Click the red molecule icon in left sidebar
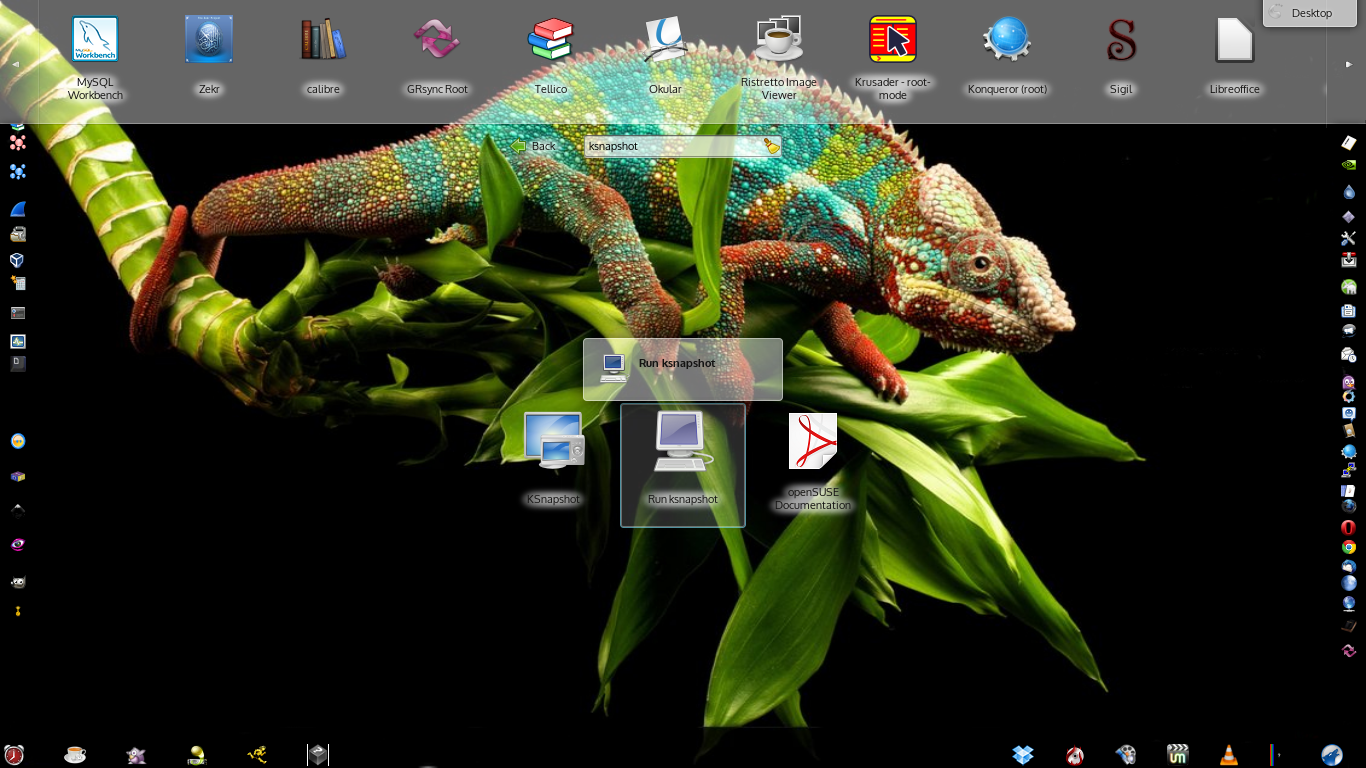The width and height of the screenshot is (1366, 768). coord(17,143)
